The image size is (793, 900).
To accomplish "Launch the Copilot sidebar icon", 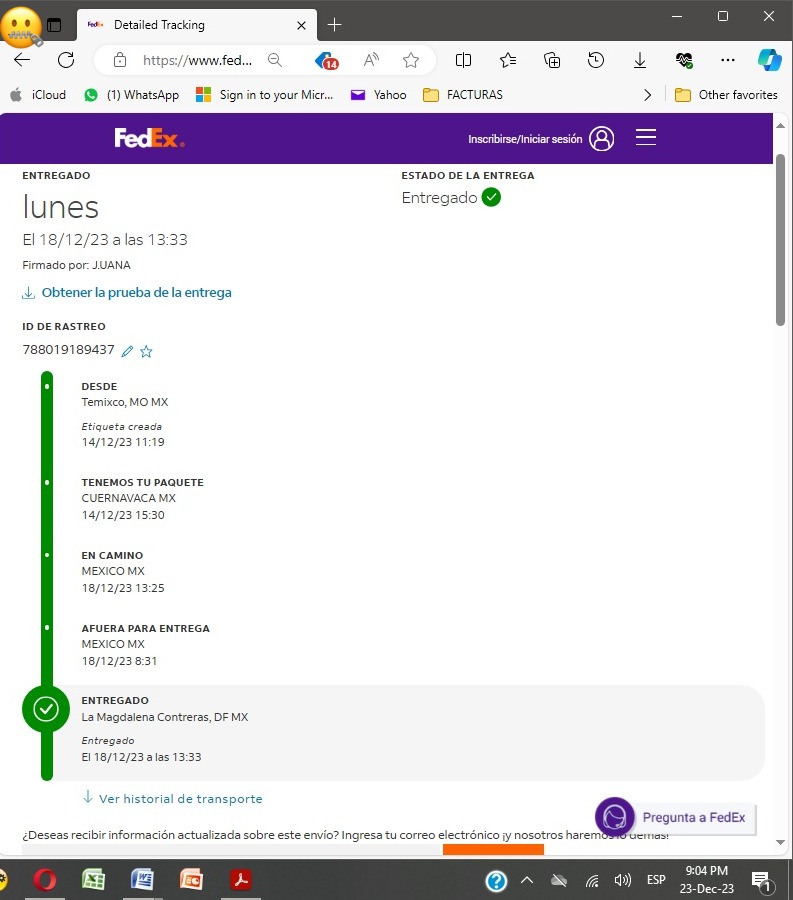I will pyautogui.click(x=769, y=60).
